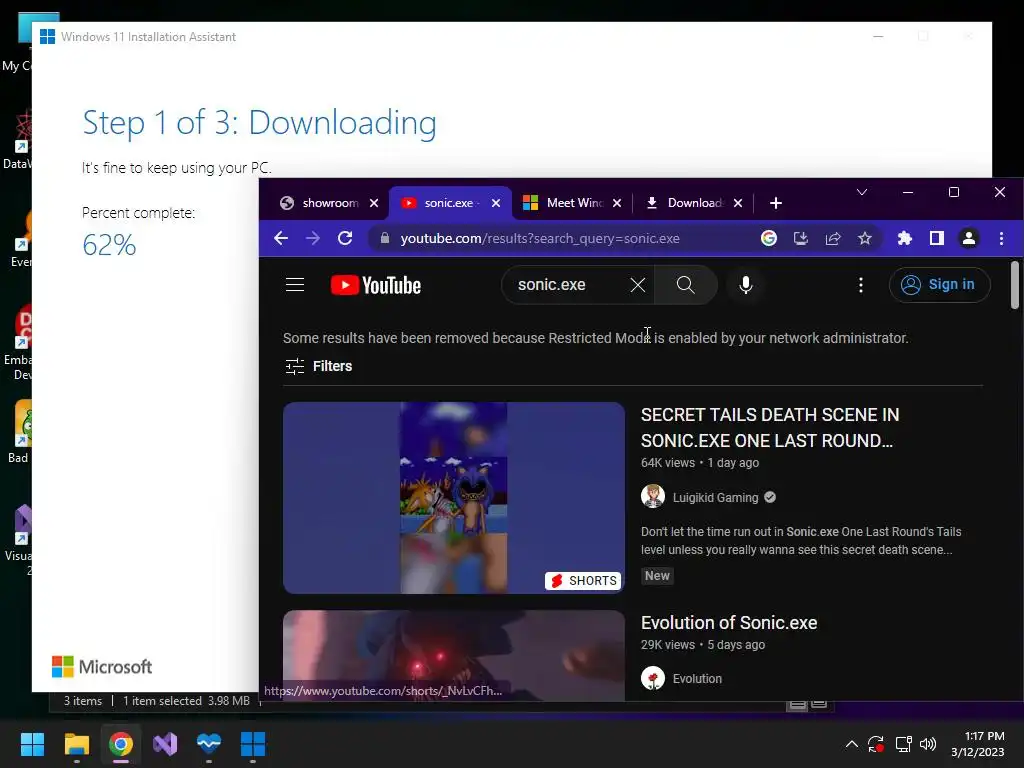Open PC Health Check taskbar icon
This screenshot has height=768, width=1024.
209,744
